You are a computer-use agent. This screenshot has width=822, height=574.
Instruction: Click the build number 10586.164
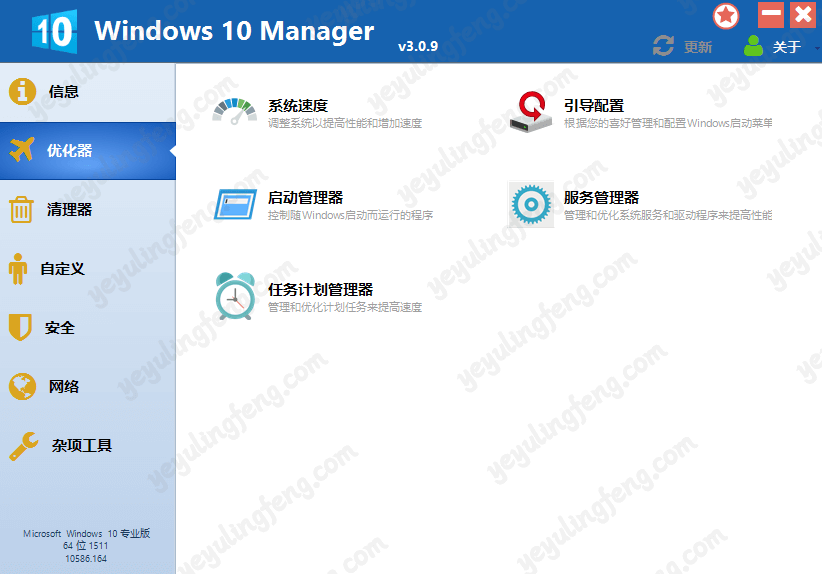click(86, 559)
